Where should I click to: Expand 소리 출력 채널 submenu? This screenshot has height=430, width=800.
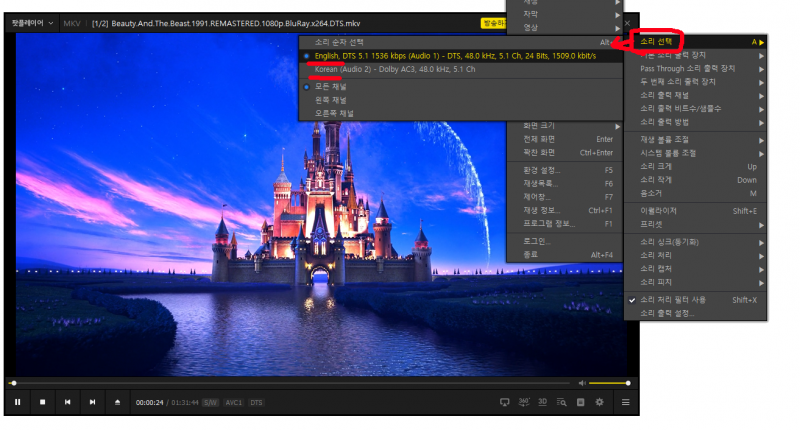695,95
